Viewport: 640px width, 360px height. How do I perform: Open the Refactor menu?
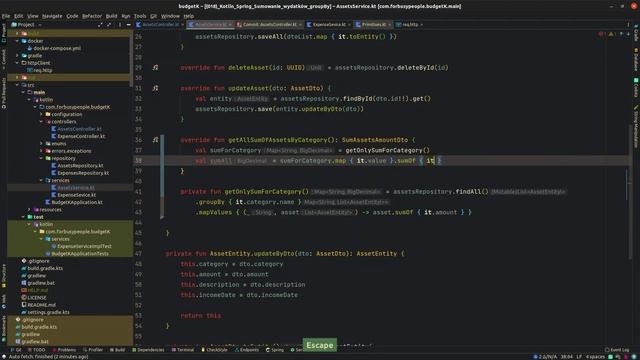point(92,16)
